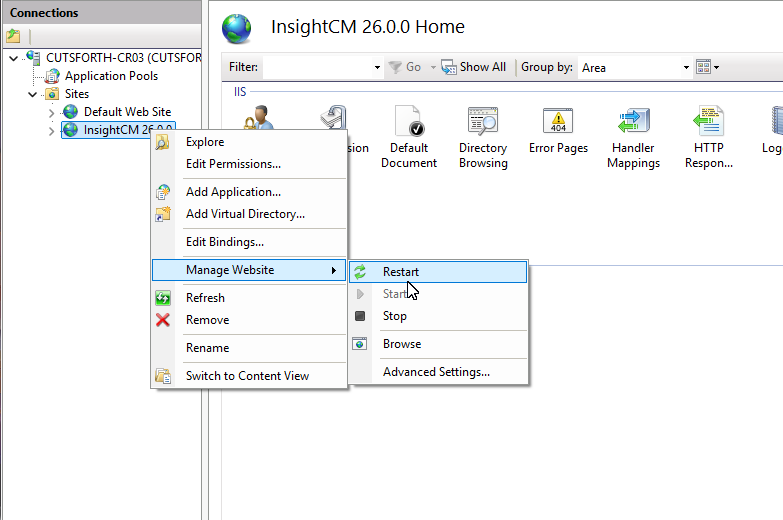Open the Authentication user-with-lock icon
This screenshot has width=783, height=520.
(259, 118)
